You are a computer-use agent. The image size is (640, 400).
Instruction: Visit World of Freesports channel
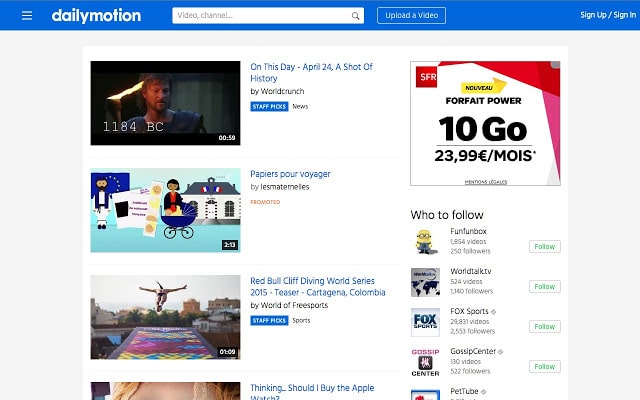pos(294,305)
